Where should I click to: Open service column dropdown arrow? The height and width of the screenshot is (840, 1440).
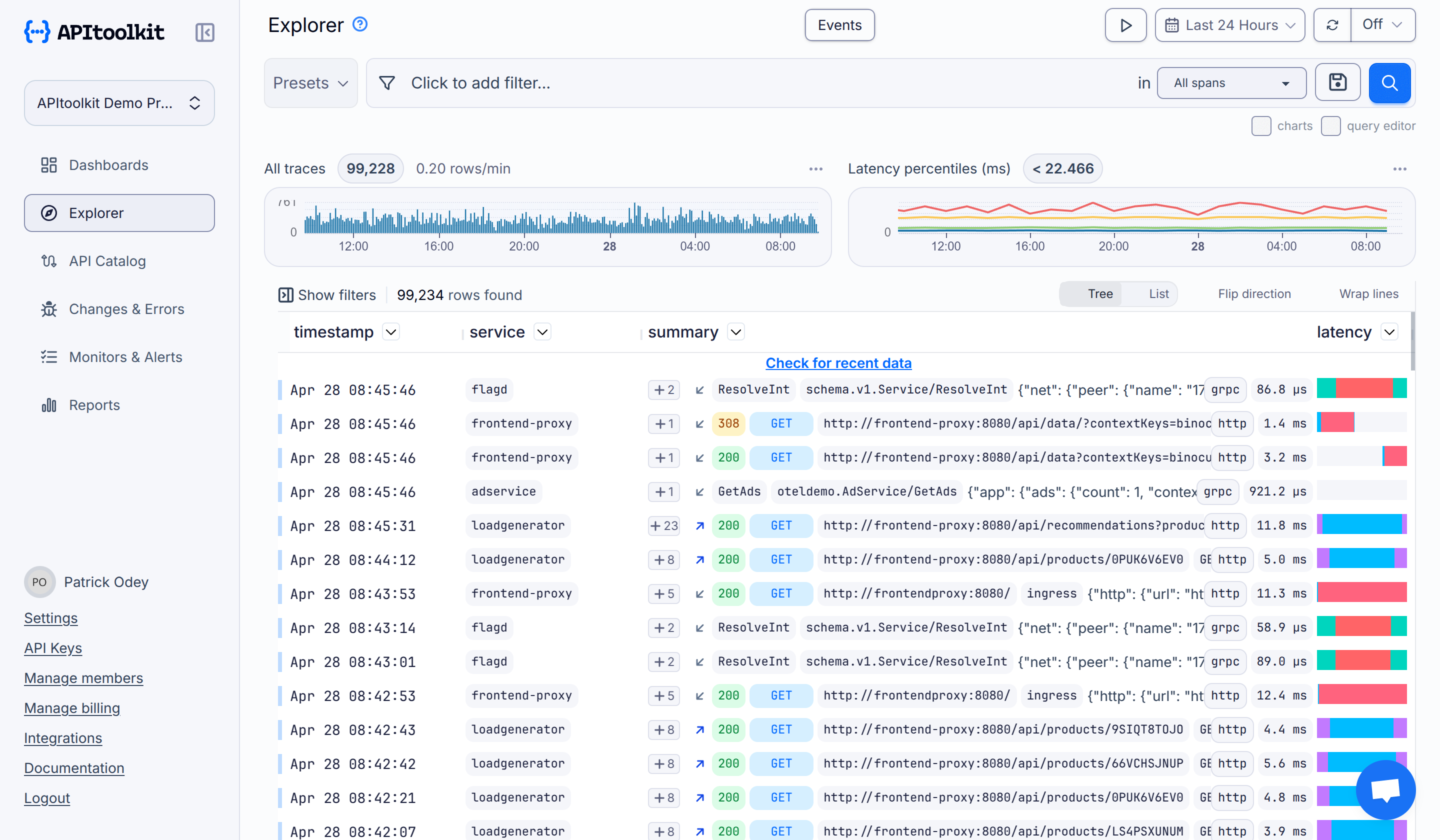[542, 332]
